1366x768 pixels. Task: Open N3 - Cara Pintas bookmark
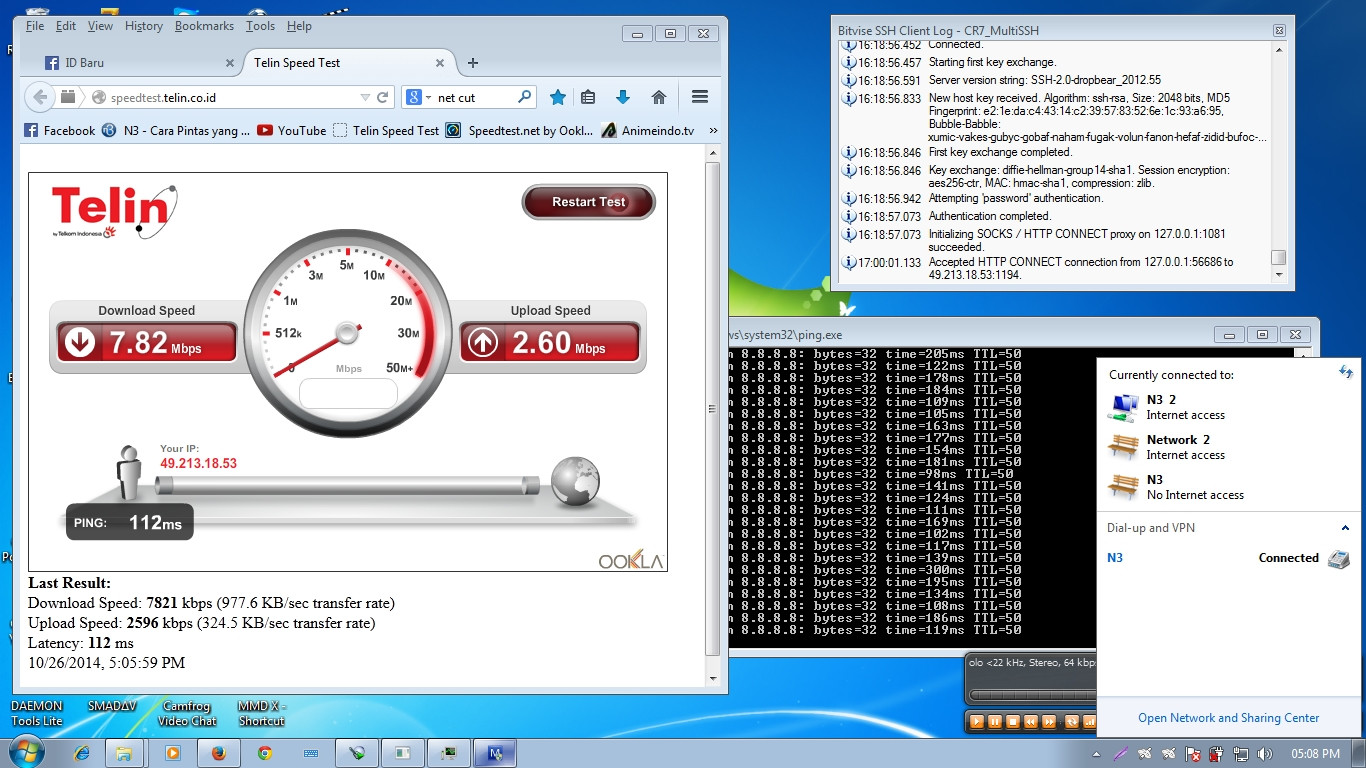[x=176, y=130]
